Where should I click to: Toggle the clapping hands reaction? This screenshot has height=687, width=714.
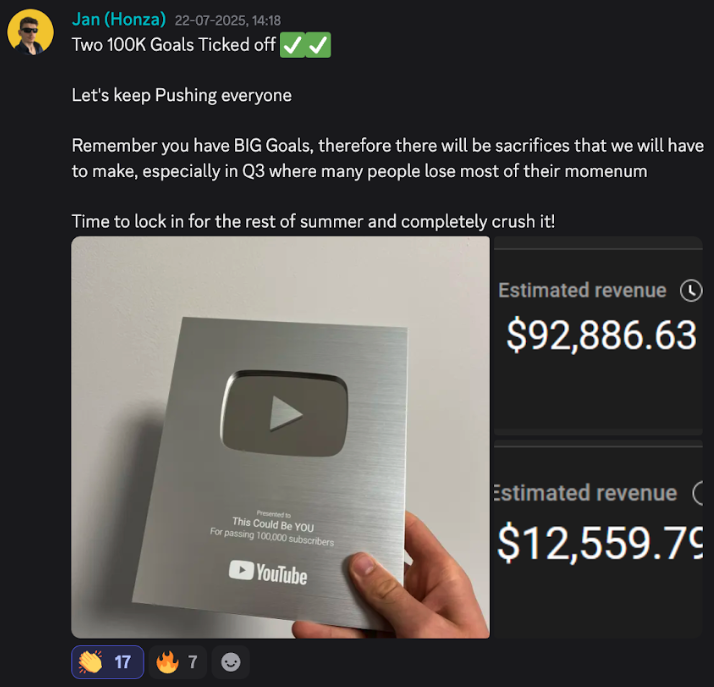pos(107,662)
